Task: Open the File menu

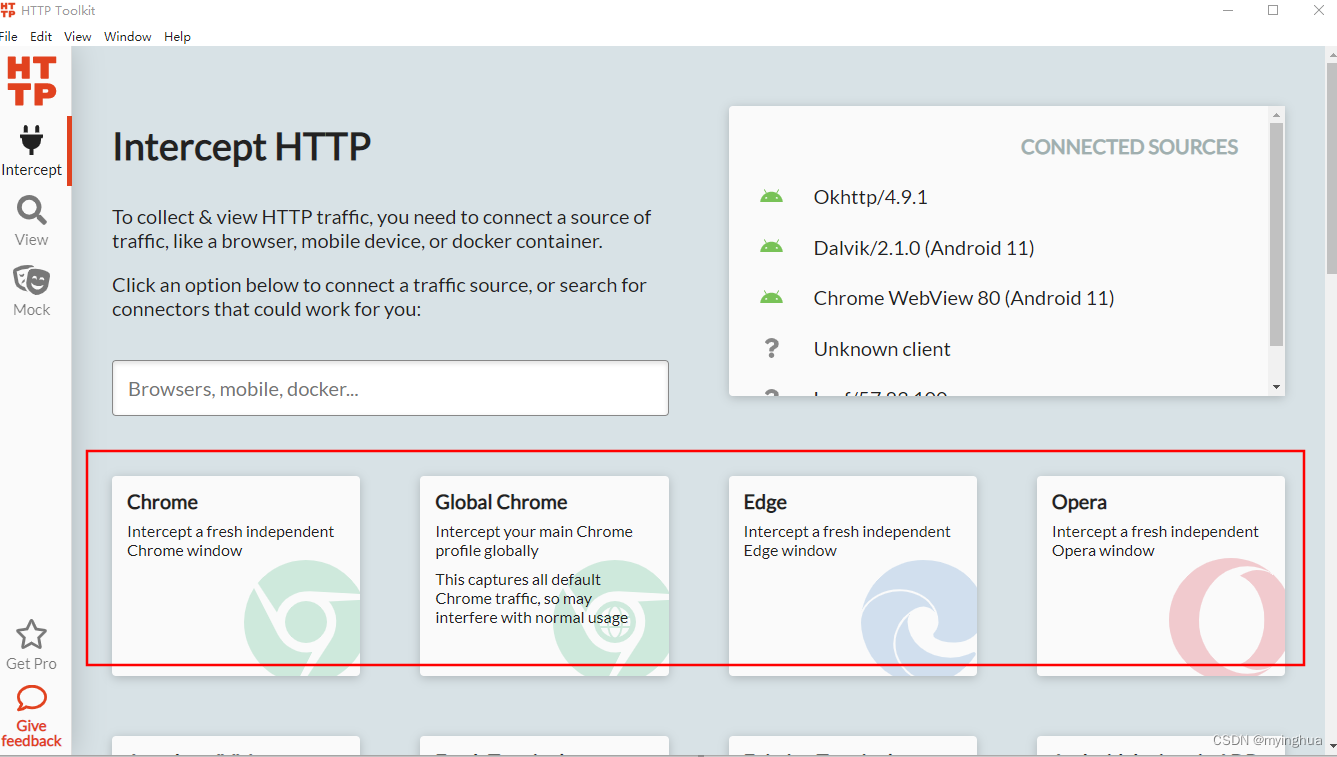Action: [x=9, y=37]
